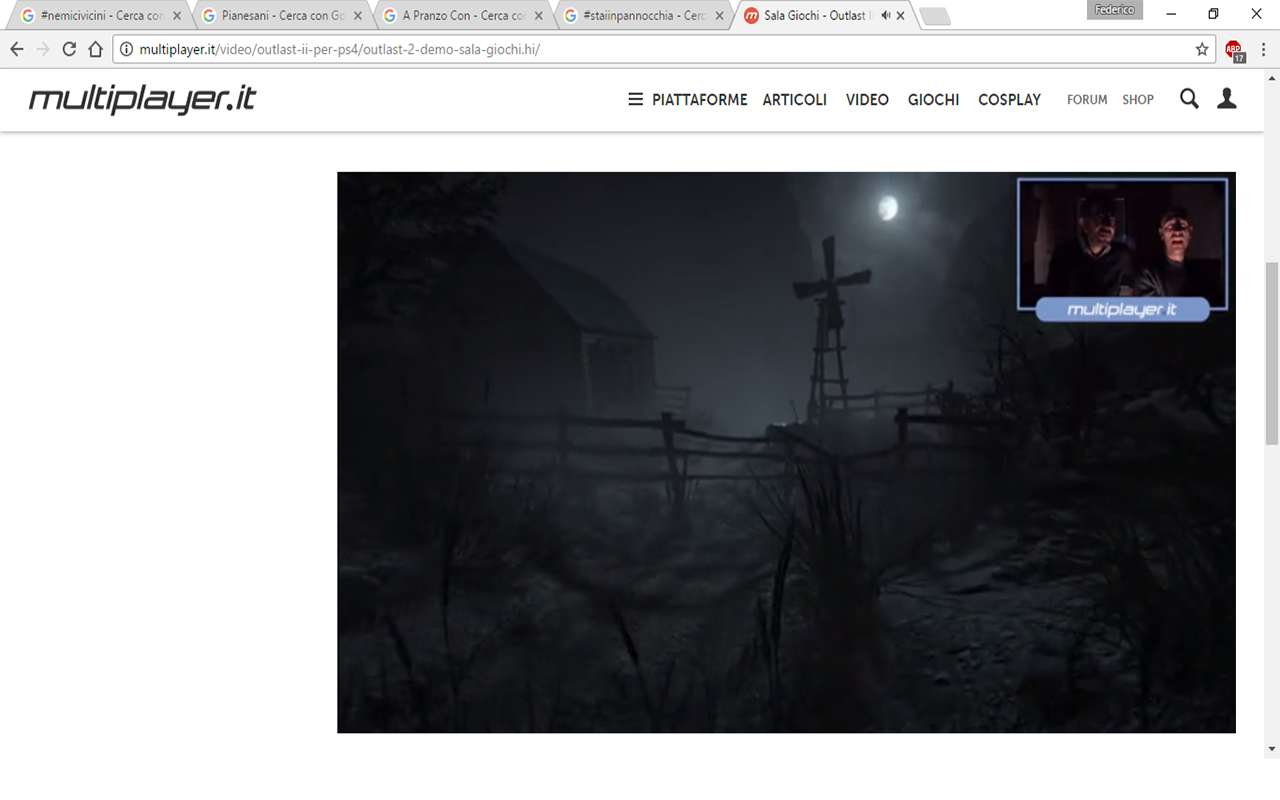The width and height of the screenshot is (1280, 800).
Task: Visit the SHOP link
Action: (x=1138, y=100)
